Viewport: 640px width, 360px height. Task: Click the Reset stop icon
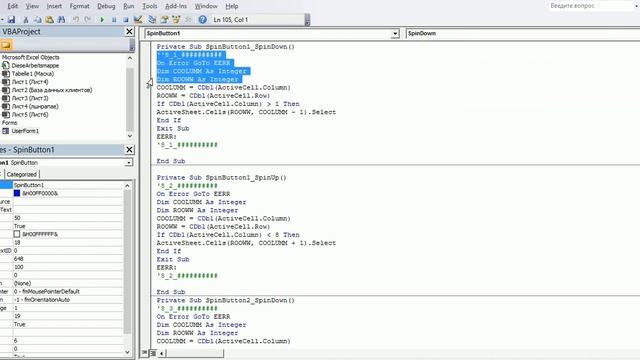tap(126, 20)
